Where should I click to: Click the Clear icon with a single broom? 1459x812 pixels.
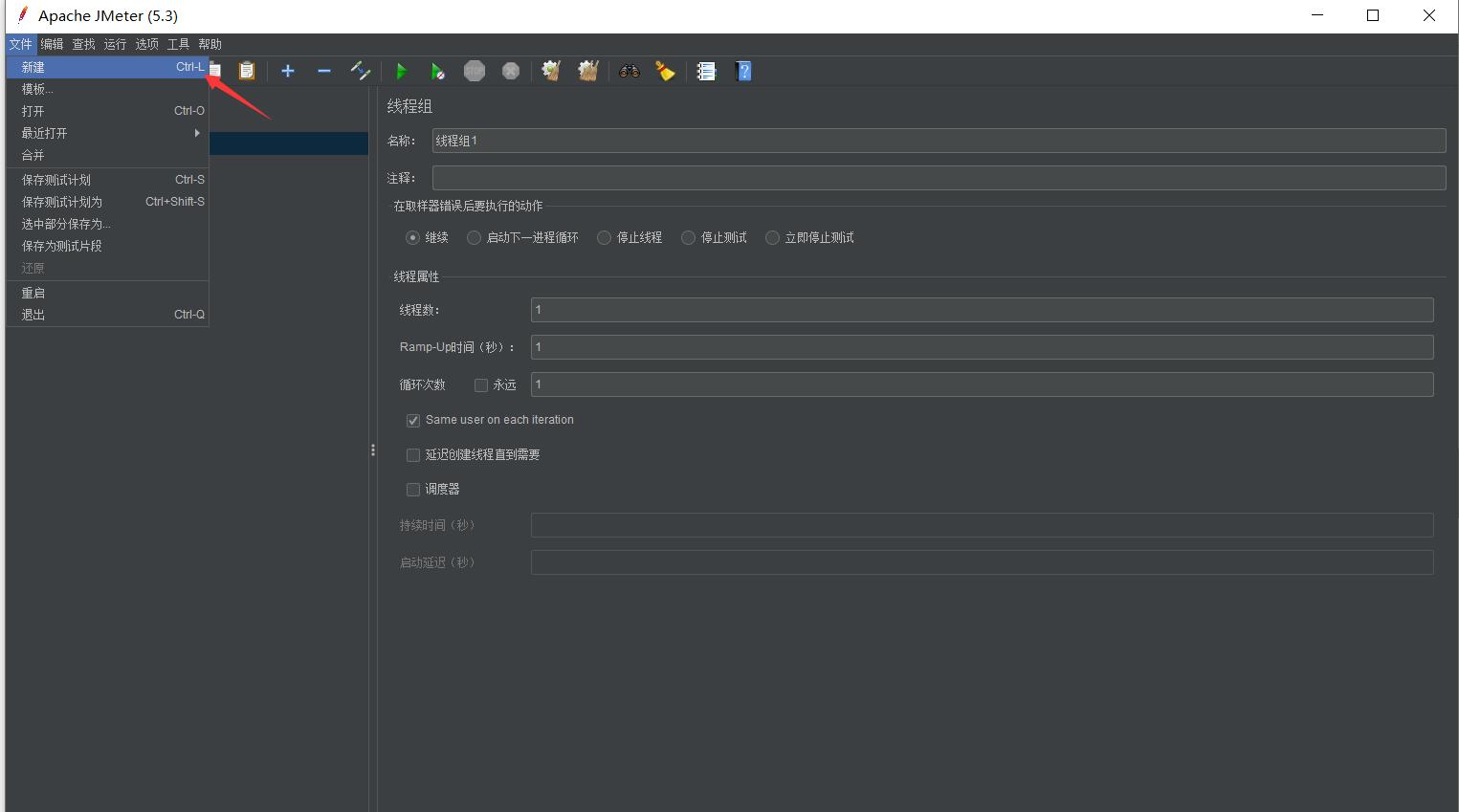pos(551,71)
